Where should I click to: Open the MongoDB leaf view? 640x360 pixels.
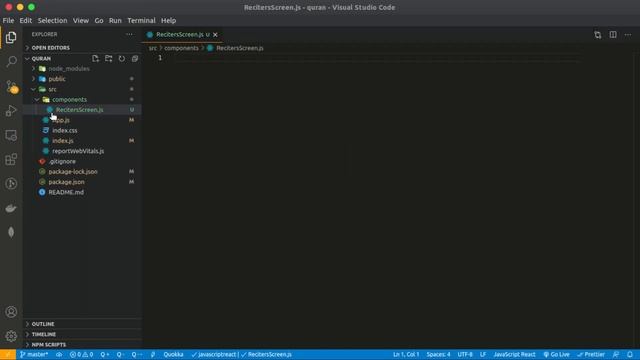(11, 232)
